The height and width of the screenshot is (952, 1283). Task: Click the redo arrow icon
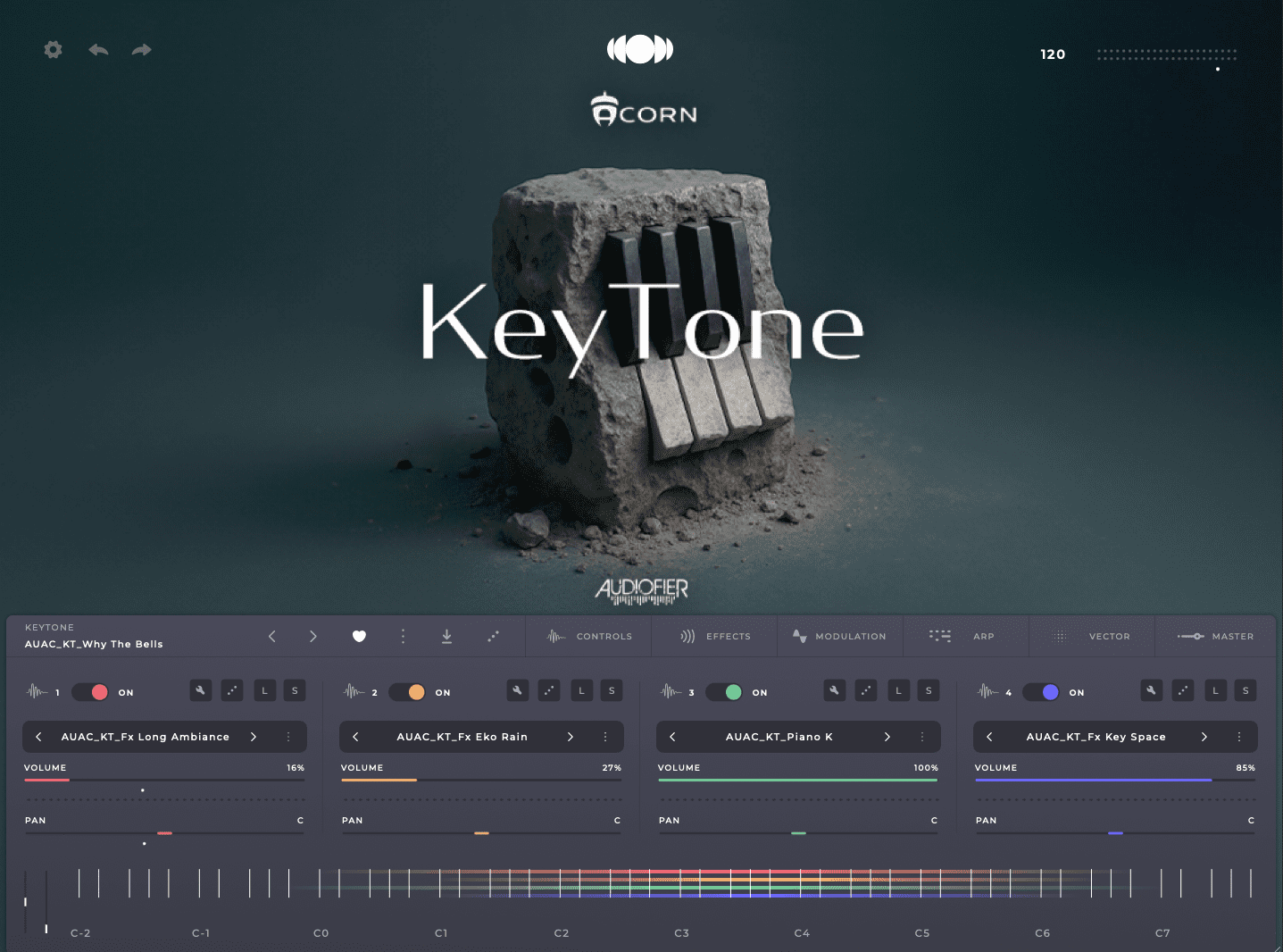click(141, 50)
